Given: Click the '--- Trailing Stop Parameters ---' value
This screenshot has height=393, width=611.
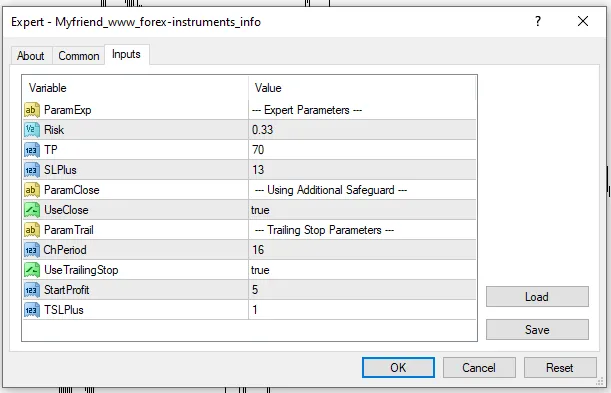Looking at the screenshot, I should 324,230.
